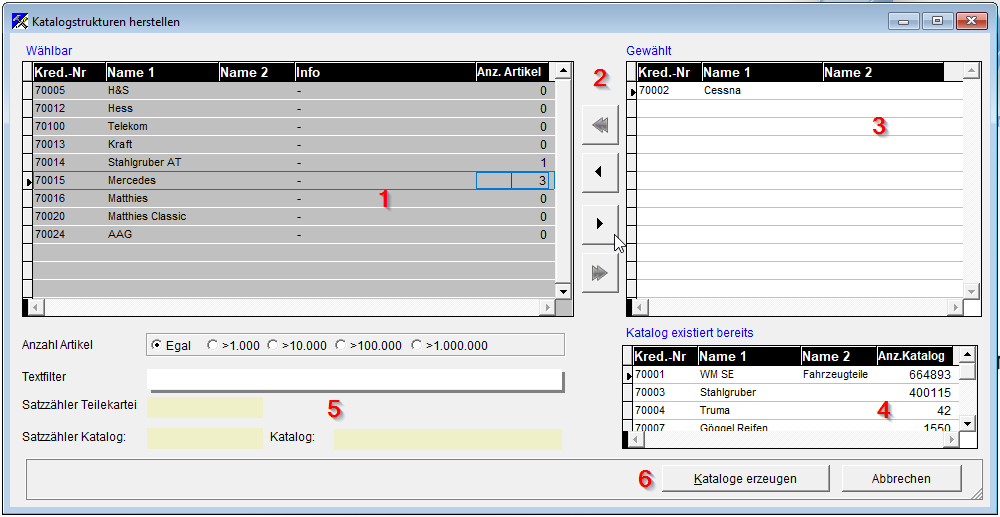Select the Egal radio option
1000x517 pixels.
click(x=156, y=345)
